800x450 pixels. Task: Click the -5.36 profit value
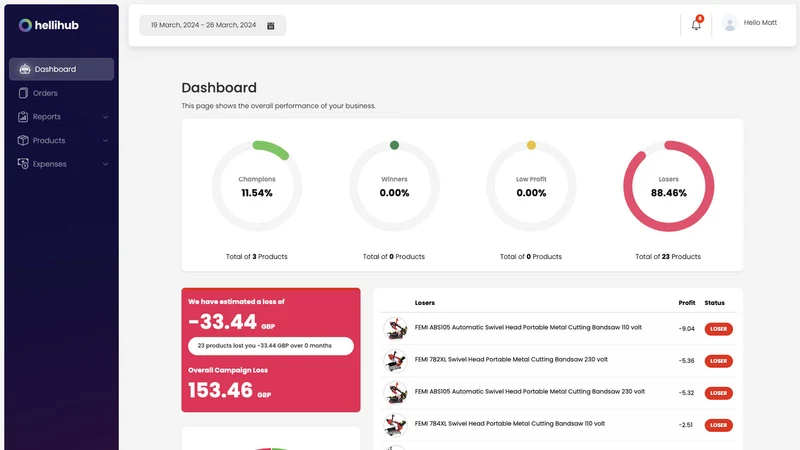click(686, 361)
